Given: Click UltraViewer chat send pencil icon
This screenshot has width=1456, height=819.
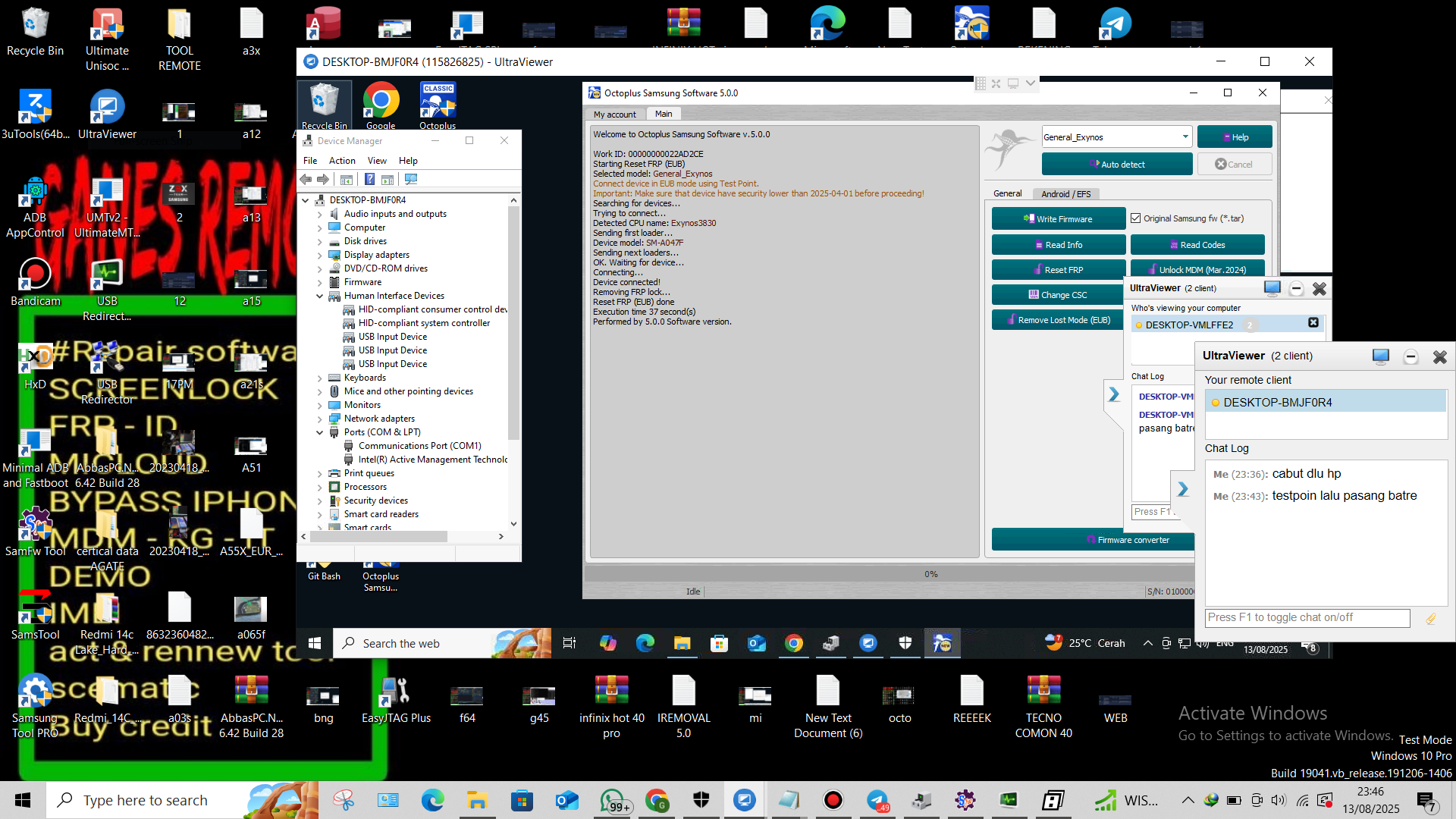Looking at the screenshot, I should click(x=1430, y=618).
